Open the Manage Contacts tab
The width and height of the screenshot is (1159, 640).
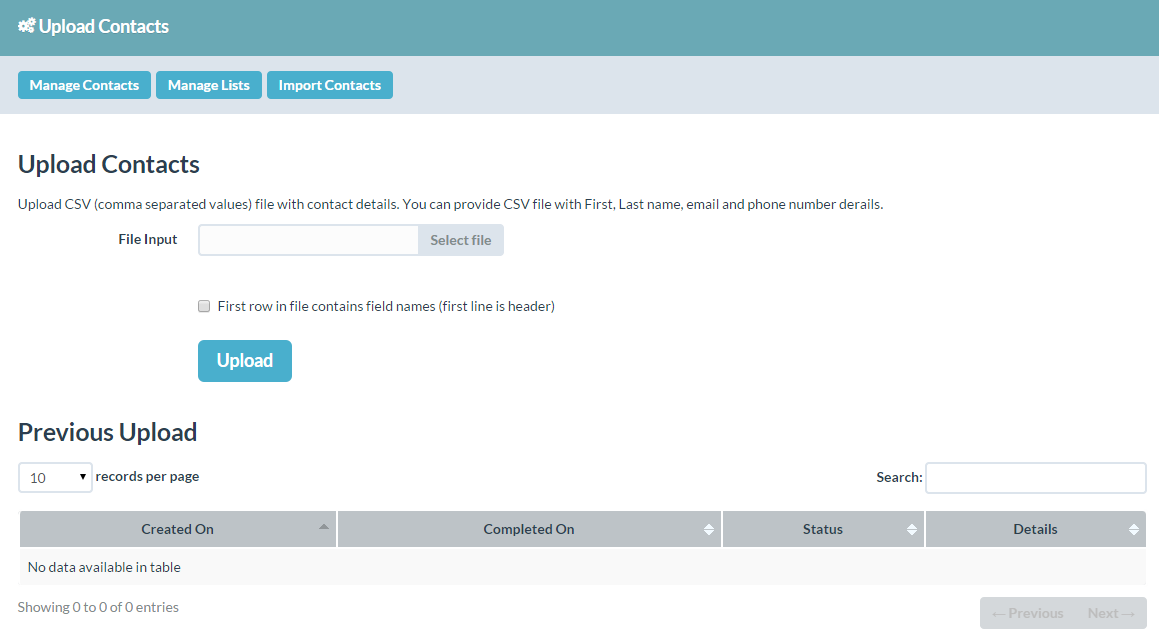click(x=84, y=85)
